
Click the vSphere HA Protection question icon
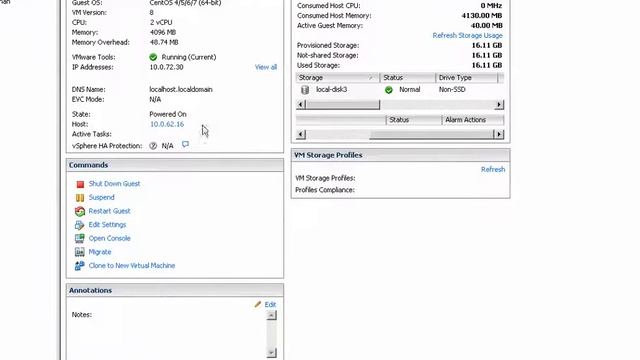(153, 146)
